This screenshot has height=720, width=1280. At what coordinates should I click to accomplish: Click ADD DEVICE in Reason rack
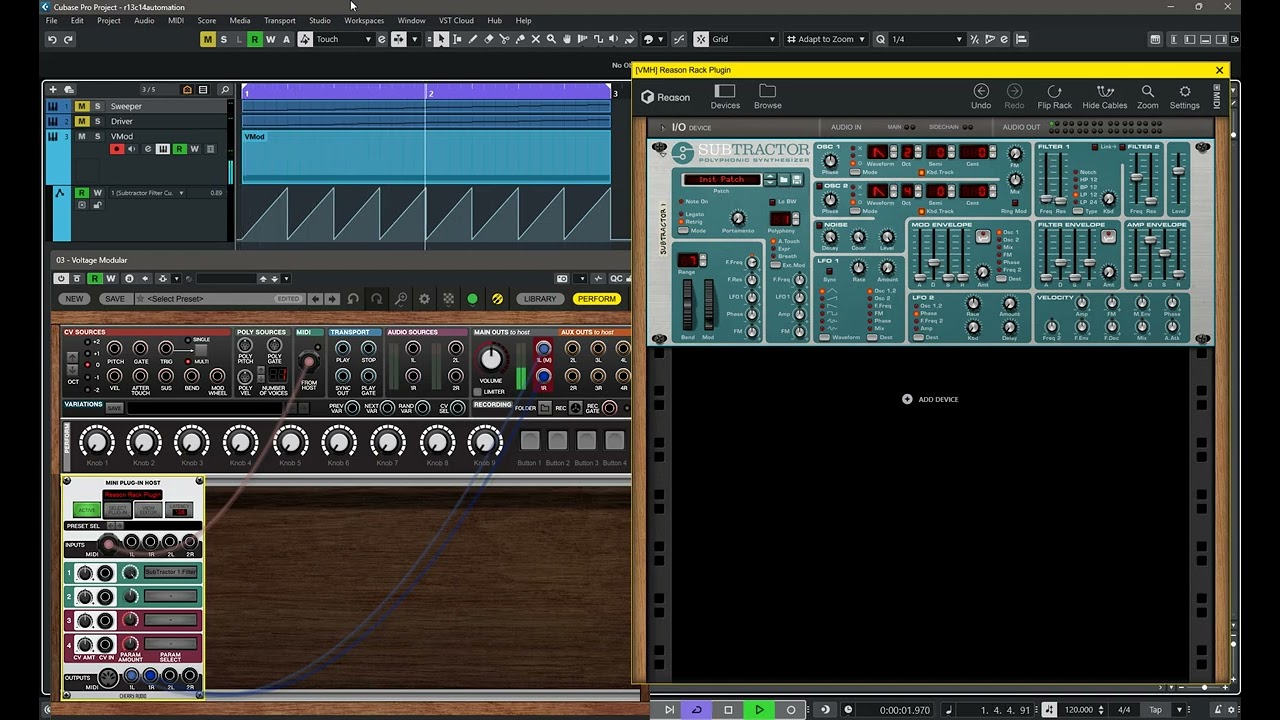tap(931, 399)
